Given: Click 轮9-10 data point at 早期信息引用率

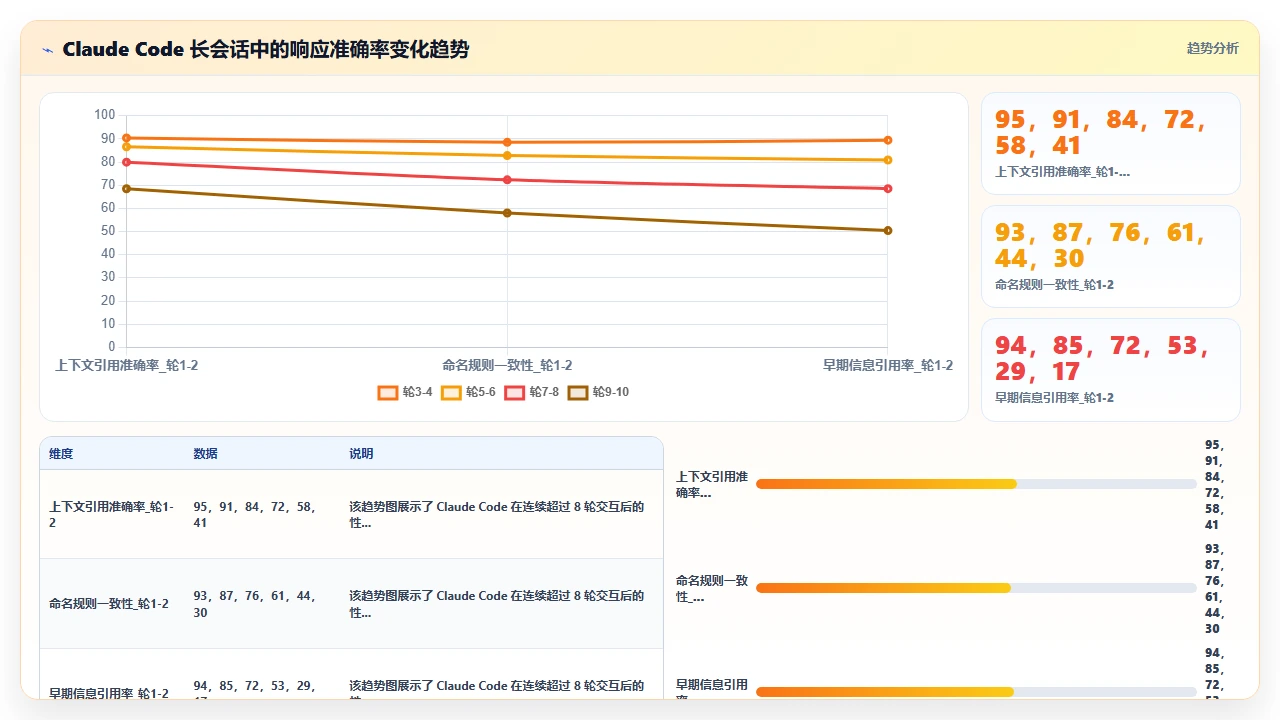Looking at the screenshot, I should 887,231.
